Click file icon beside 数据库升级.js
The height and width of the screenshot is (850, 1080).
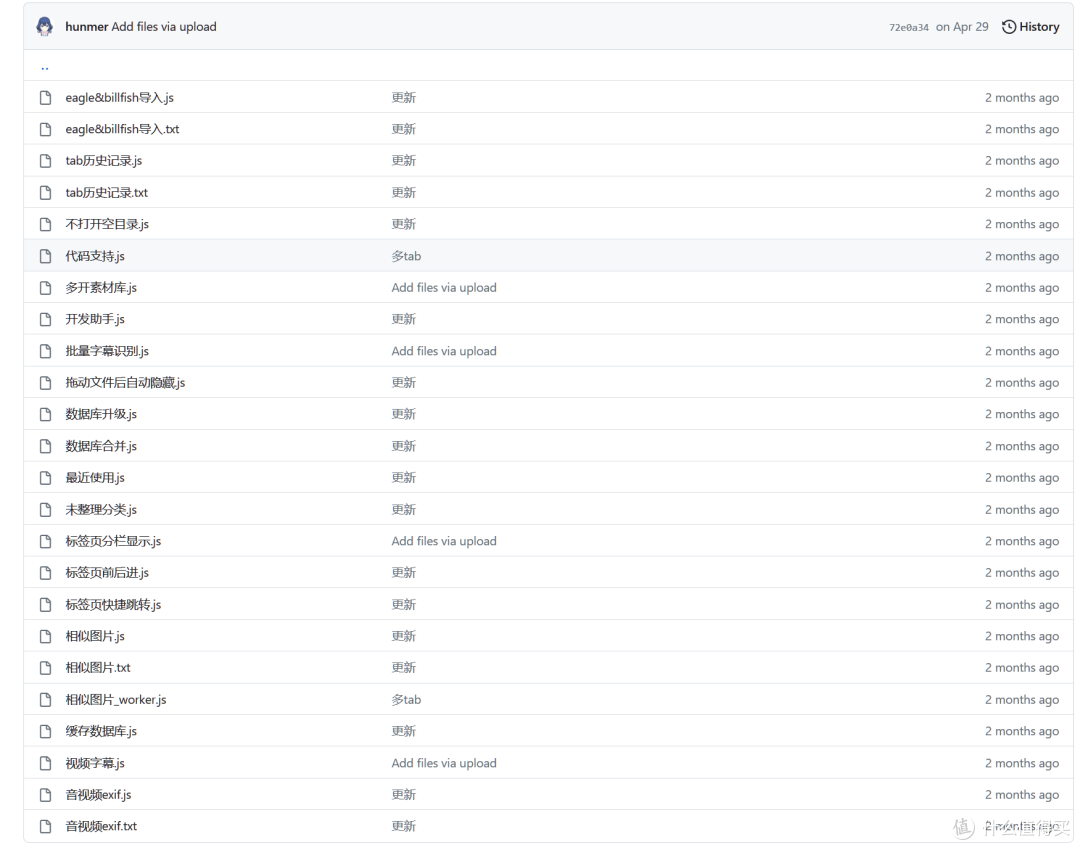pos(45,415)
